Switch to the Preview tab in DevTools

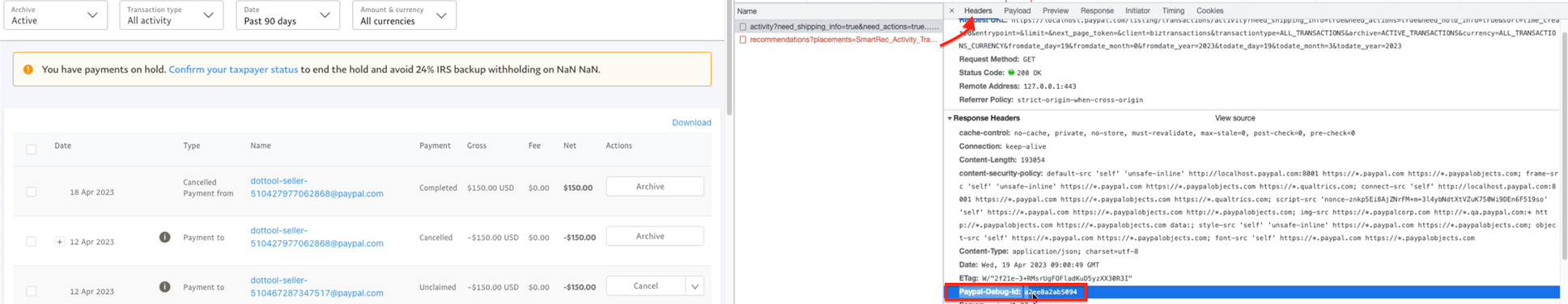(x=1056, y=11)
